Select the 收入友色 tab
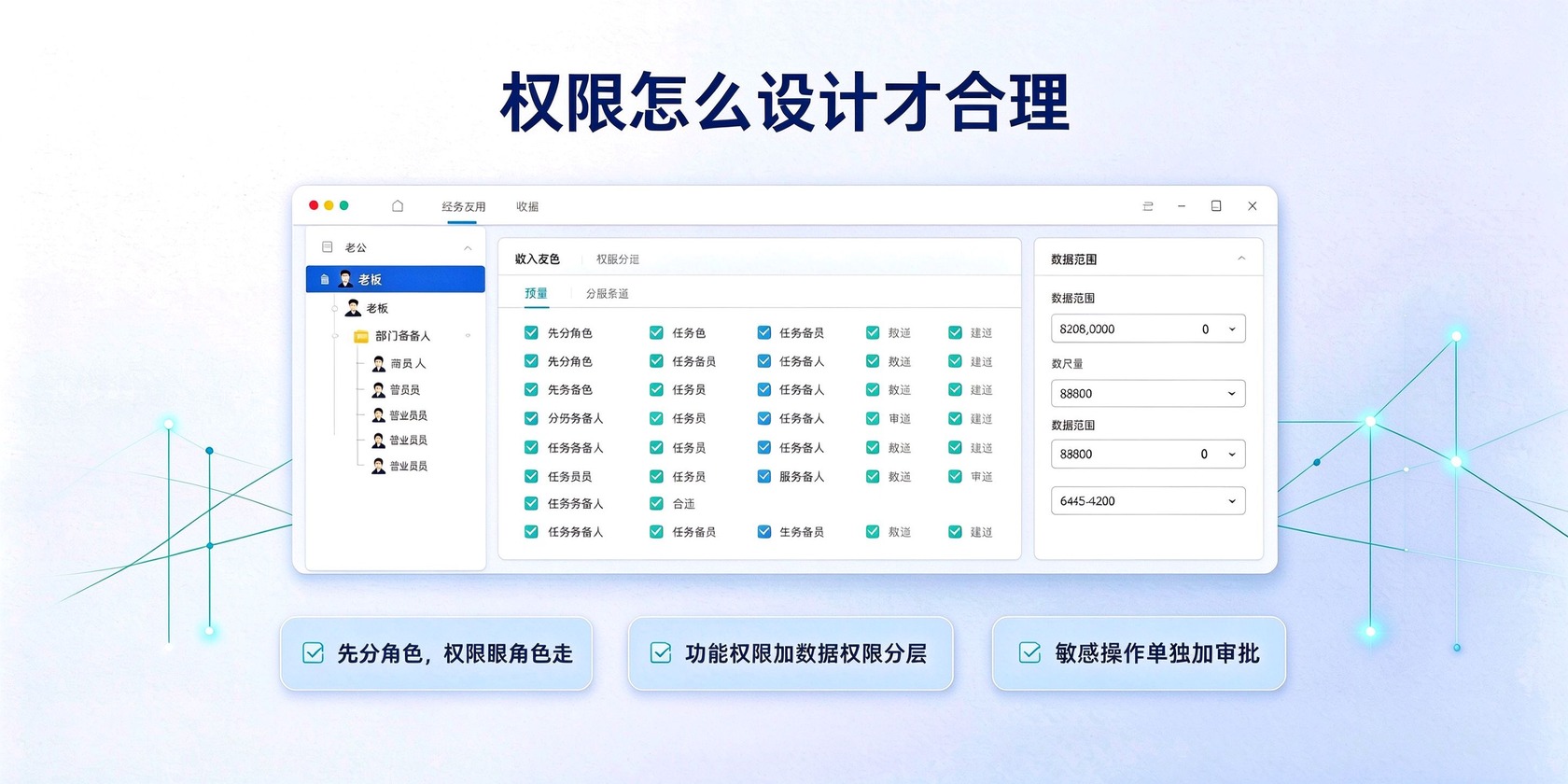 point(537,259)
